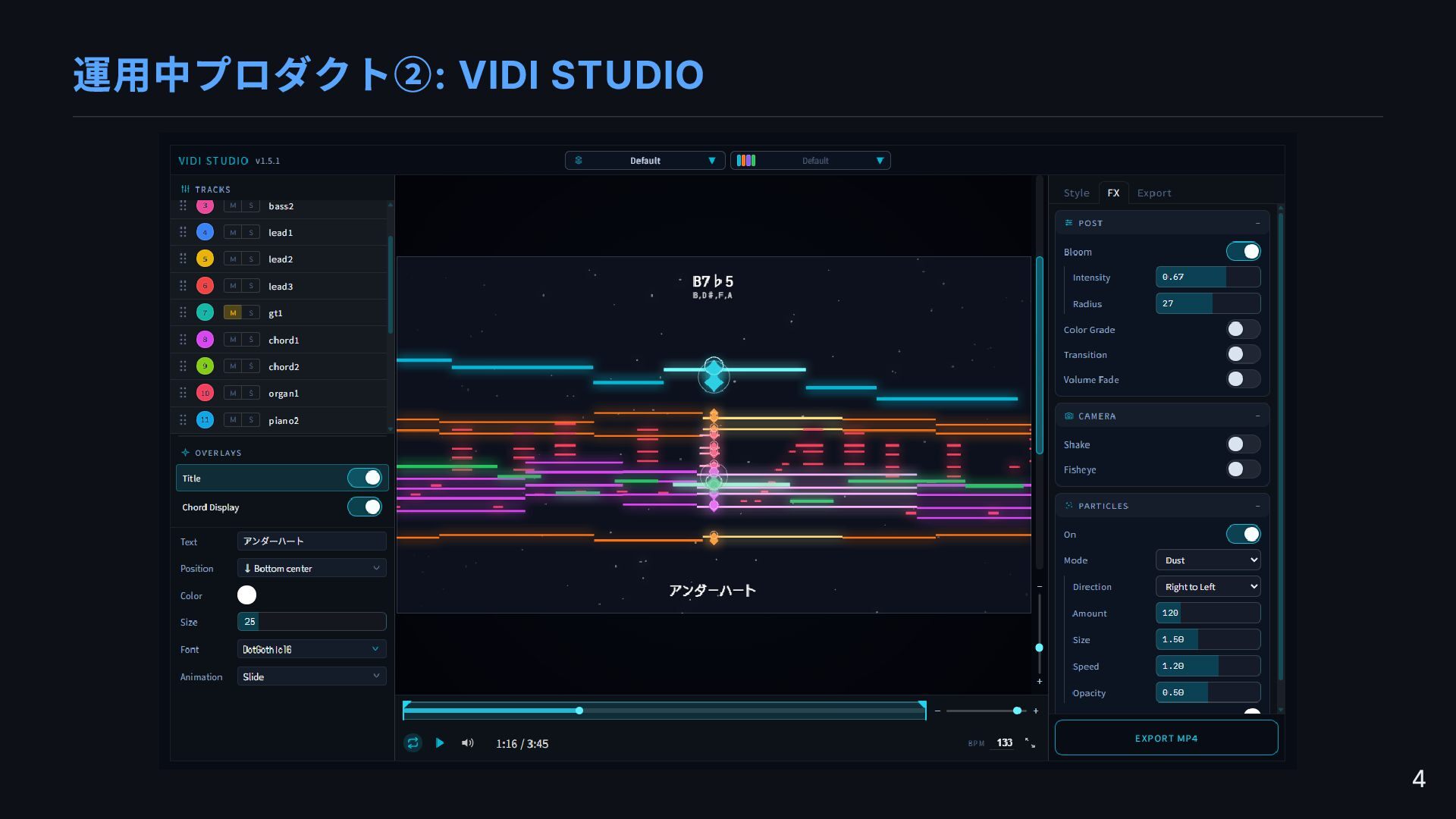
Task: Enable camera Shake toggle
Action: 1244,444
